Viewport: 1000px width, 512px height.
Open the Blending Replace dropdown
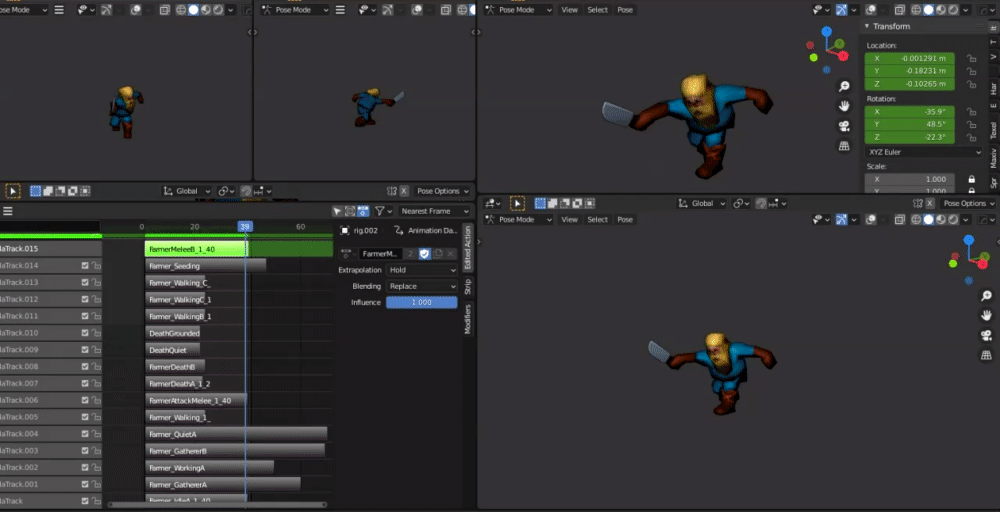point(422,286)
